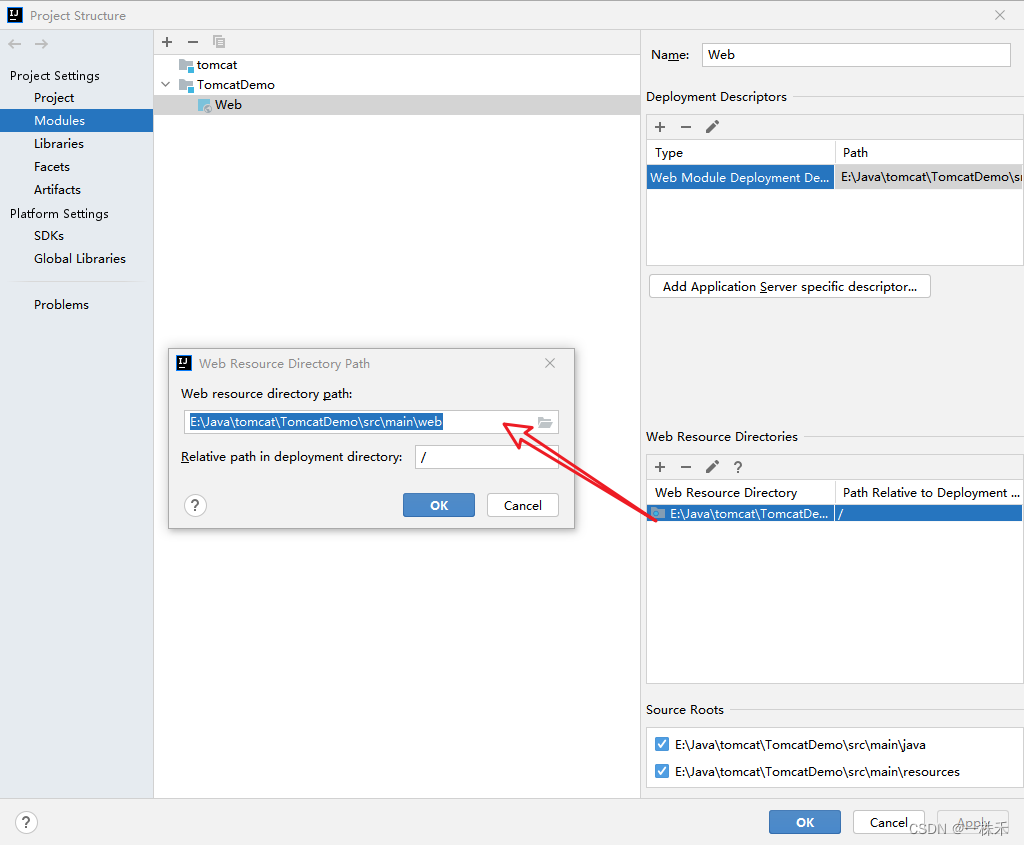This screenshot has width=1024, height=845.
Task: Open the Problems page
Action: [61, 304]
